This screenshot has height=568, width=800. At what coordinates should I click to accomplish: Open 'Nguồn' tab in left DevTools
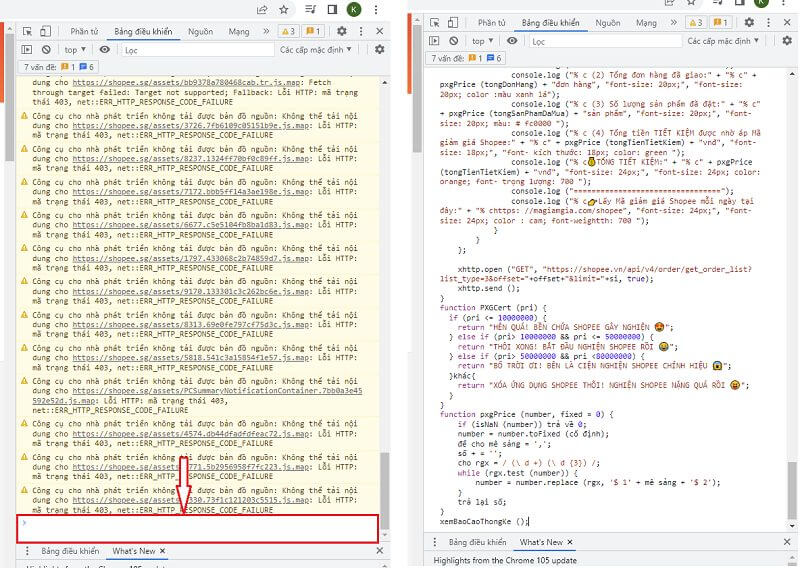201,32
